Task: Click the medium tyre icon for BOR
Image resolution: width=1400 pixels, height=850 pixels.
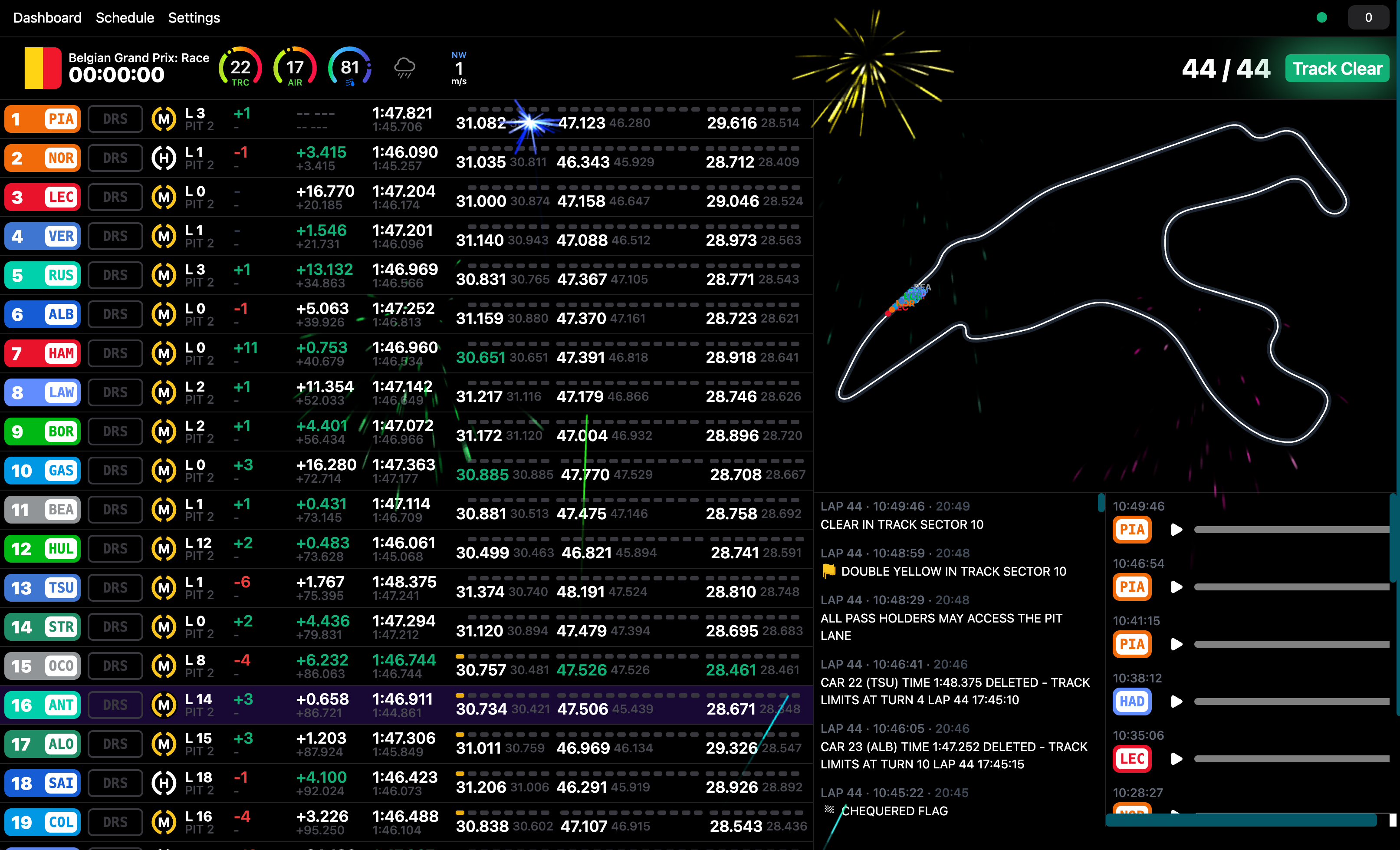Action: click(164, 432)
